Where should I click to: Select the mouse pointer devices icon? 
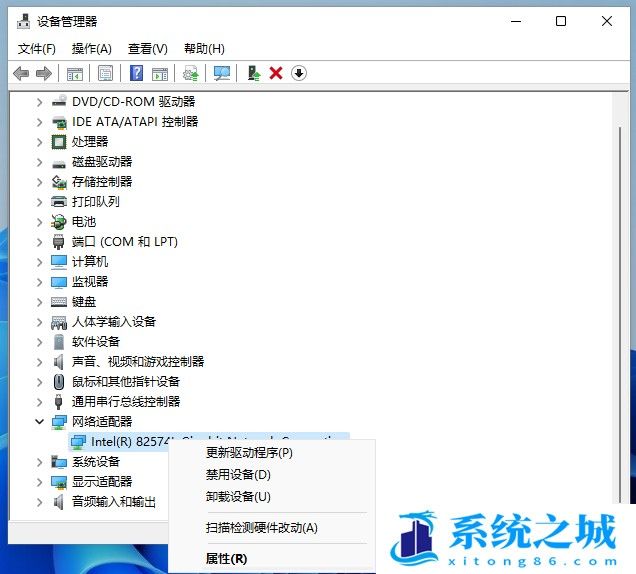(59, 381)
